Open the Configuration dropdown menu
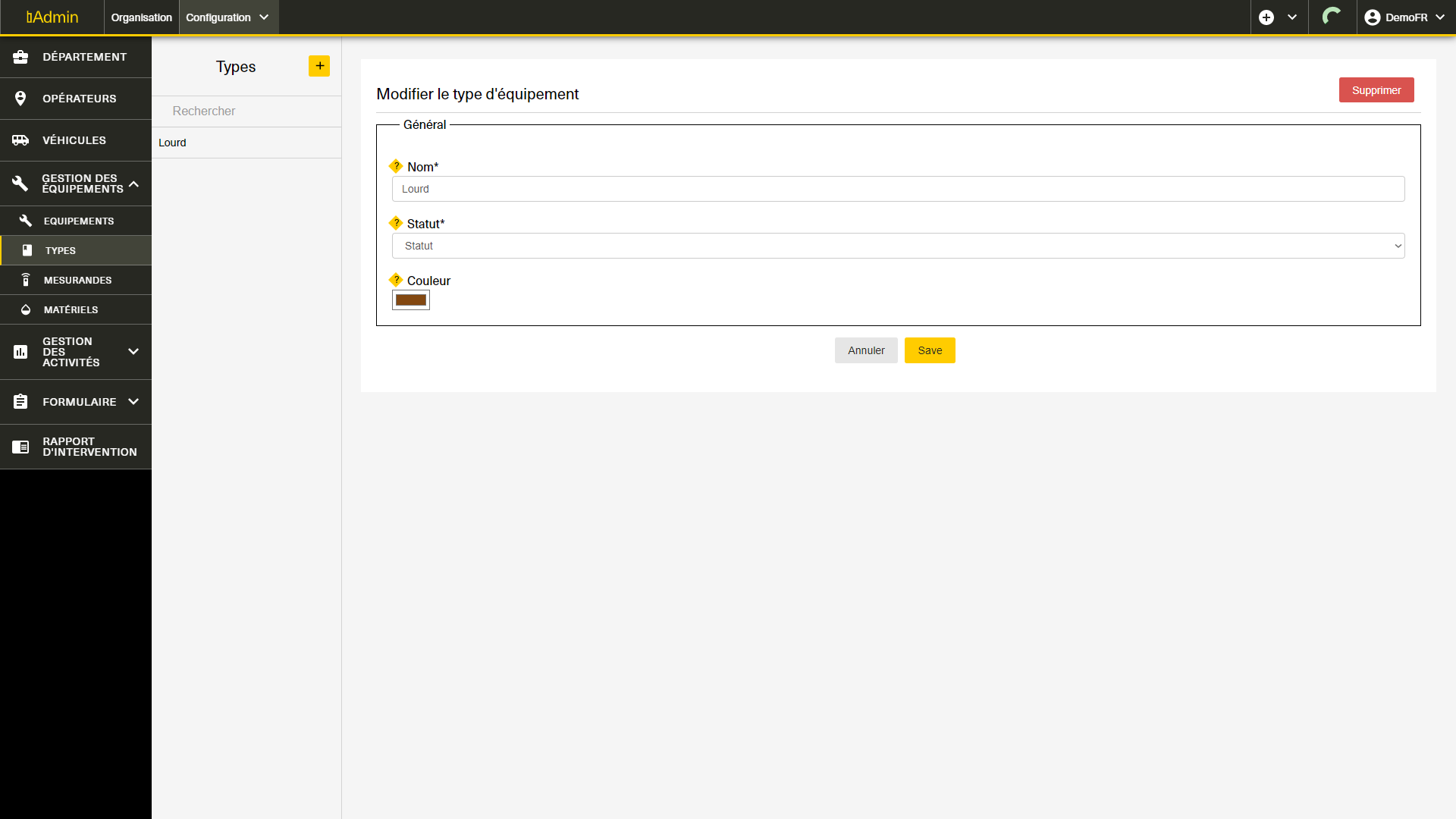 228,17
